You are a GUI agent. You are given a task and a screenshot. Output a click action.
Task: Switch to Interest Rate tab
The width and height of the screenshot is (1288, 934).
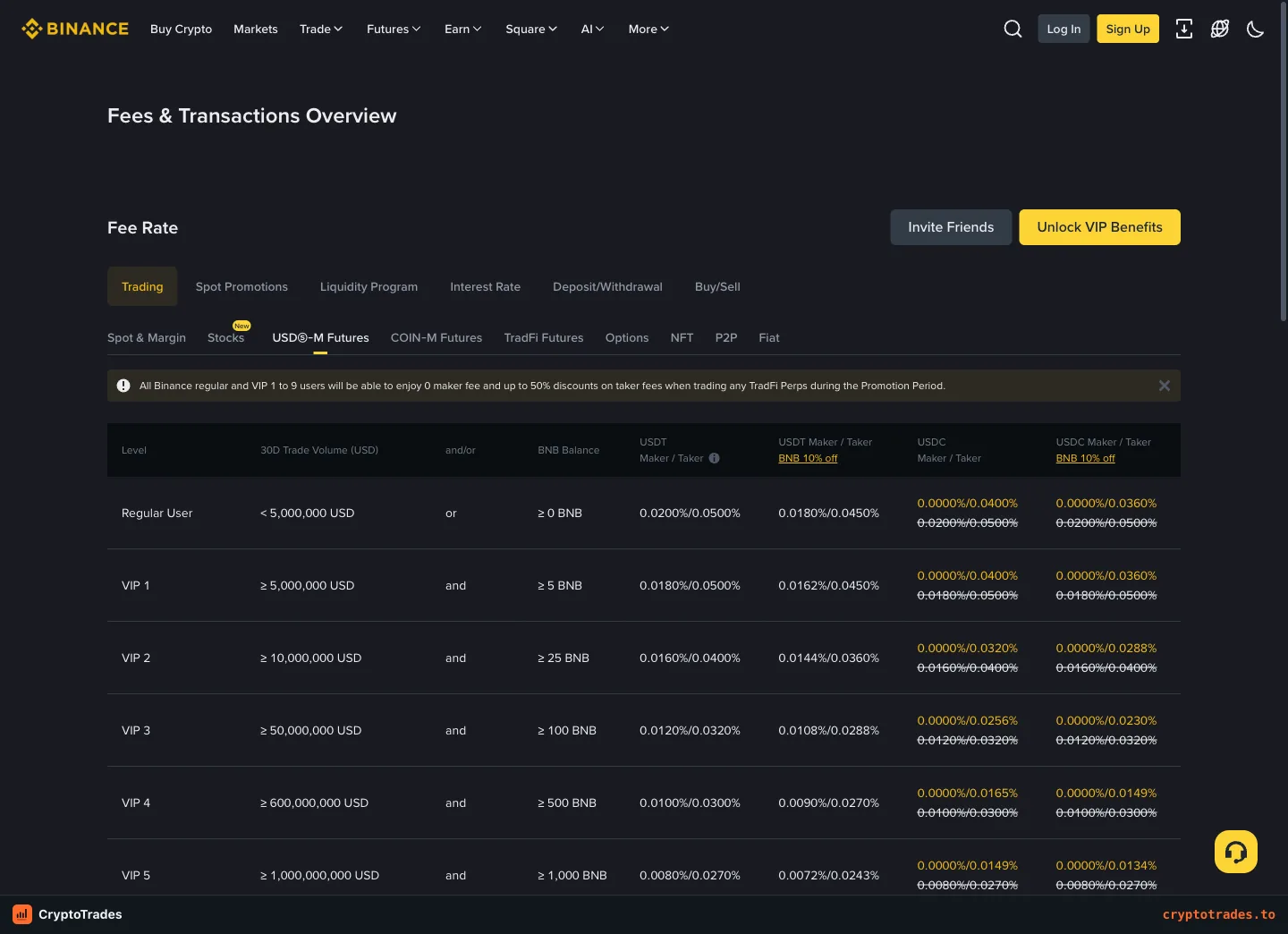(x=485, y=286)
